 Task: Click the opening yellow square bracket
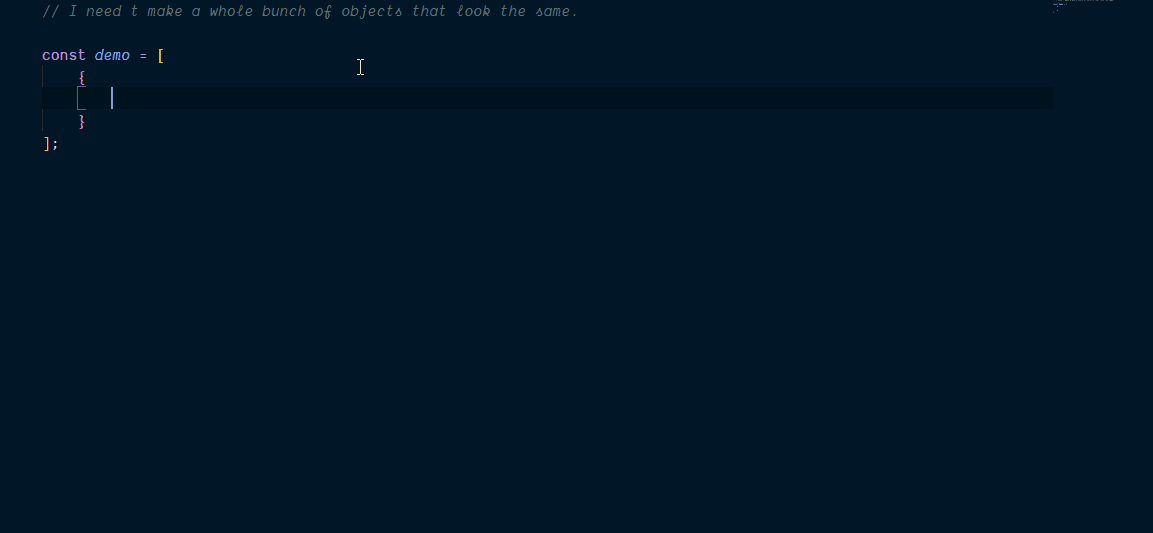161,56
